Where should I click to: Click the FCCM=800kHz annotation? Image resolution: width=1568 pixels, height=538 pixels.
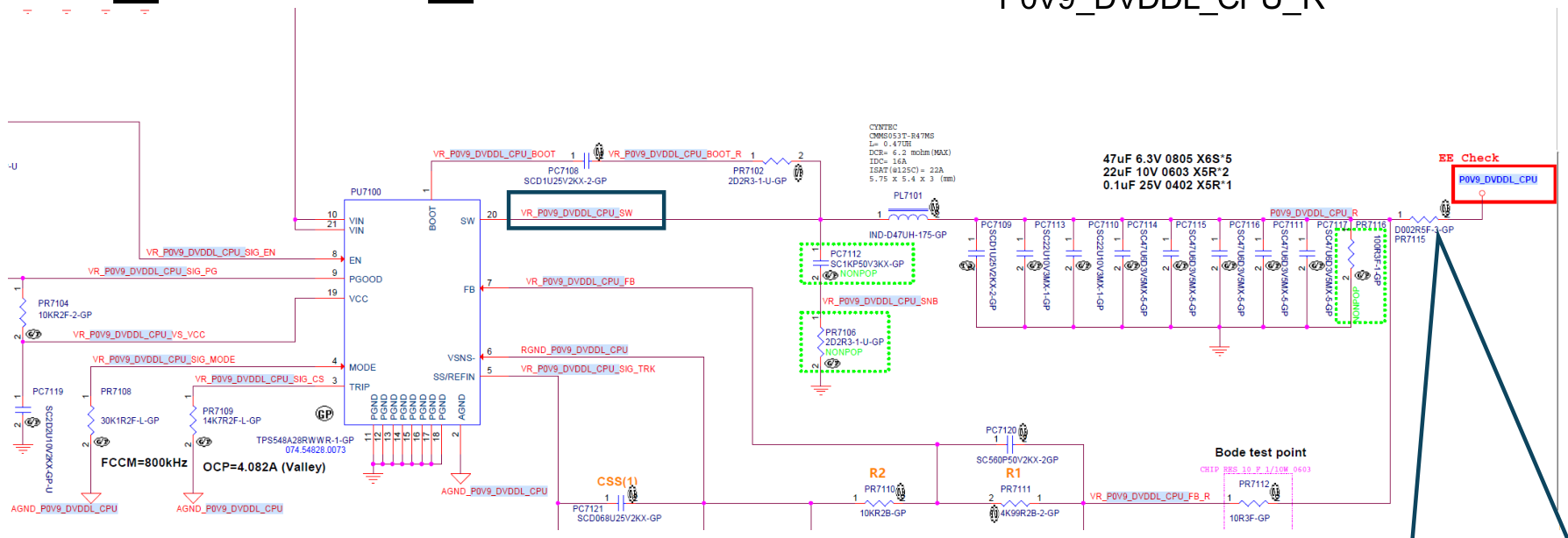tap(144, 463)
